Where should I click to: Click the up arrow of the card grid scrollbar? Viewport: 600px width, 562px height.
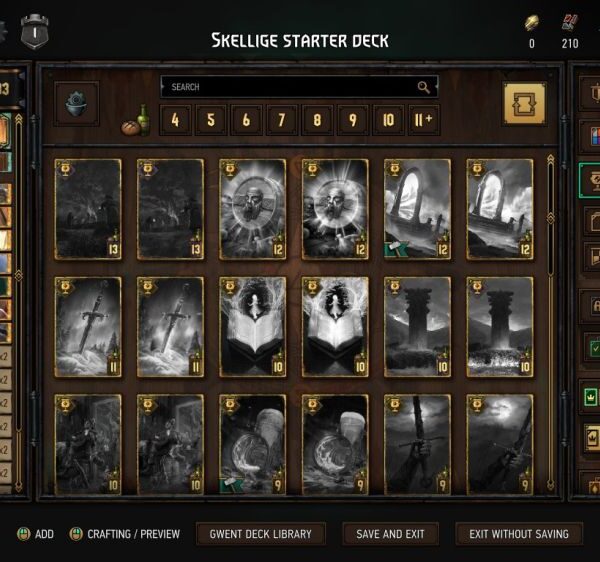(x=550, y=159)
